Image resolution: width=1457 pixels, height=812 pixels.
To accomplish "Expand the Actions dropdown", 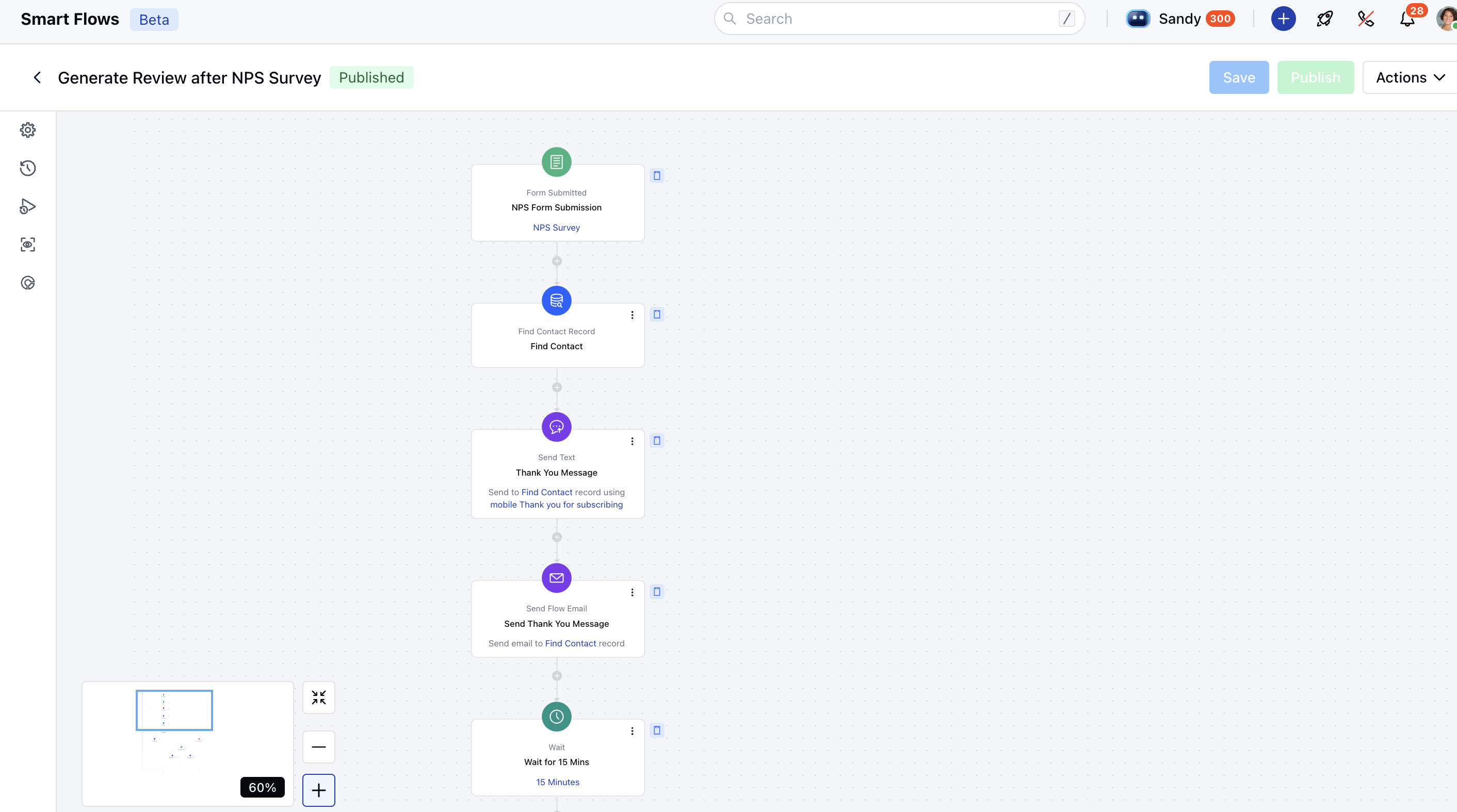I will click(x=1410, y=77).
